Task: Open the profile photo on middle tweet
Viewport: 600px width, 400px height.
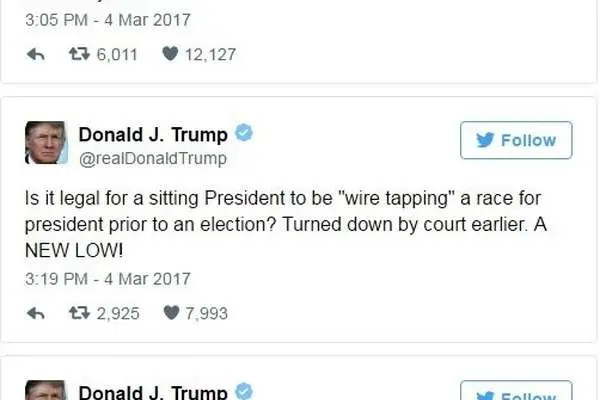Action: click(x=46, y=142)
